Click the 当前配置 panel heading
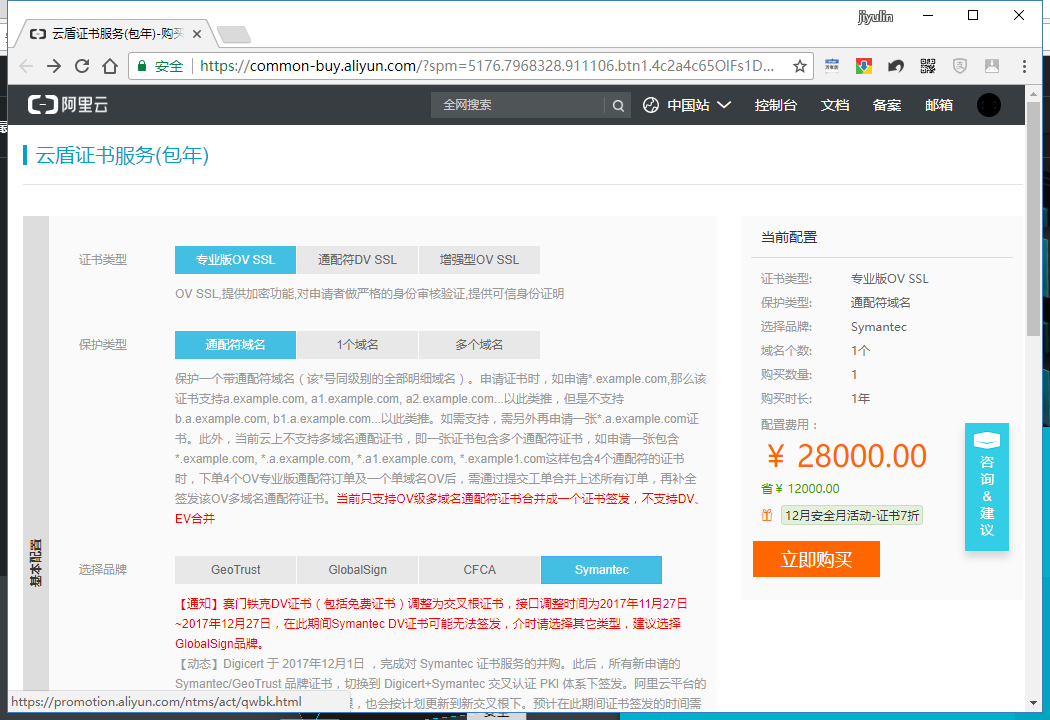Viewport: 1050px width, 720px height. 789,237
